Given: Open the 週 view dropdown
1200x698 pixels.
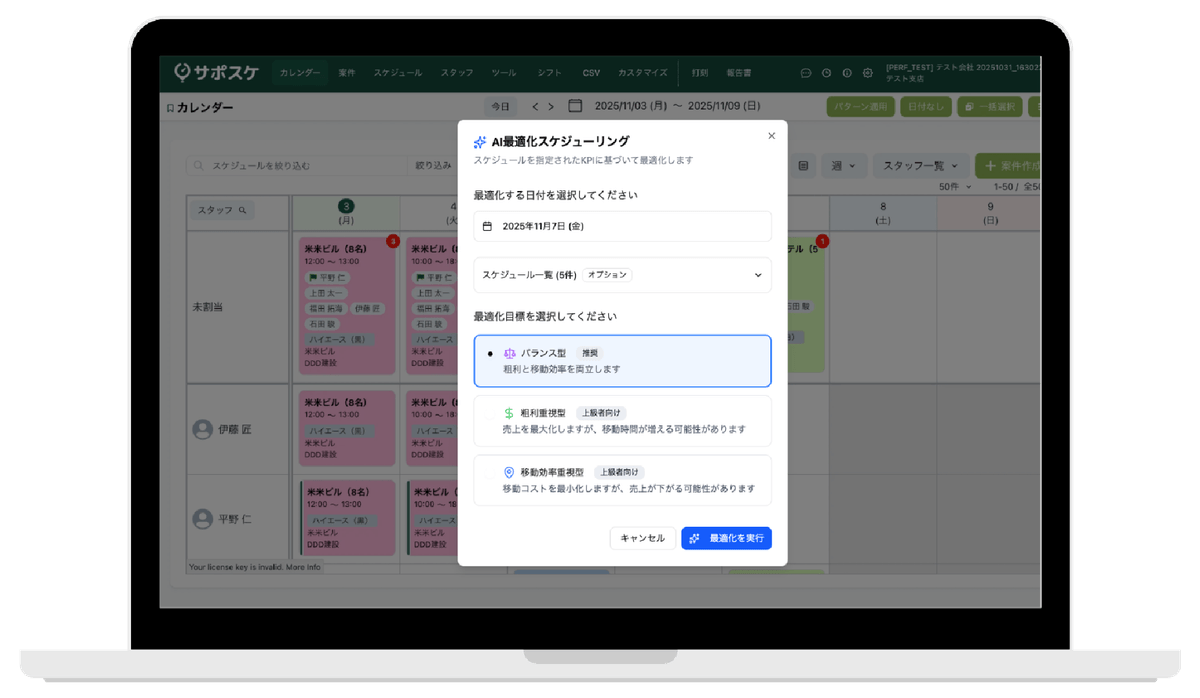Looking at the screenshot, I should tap(846, 165).
